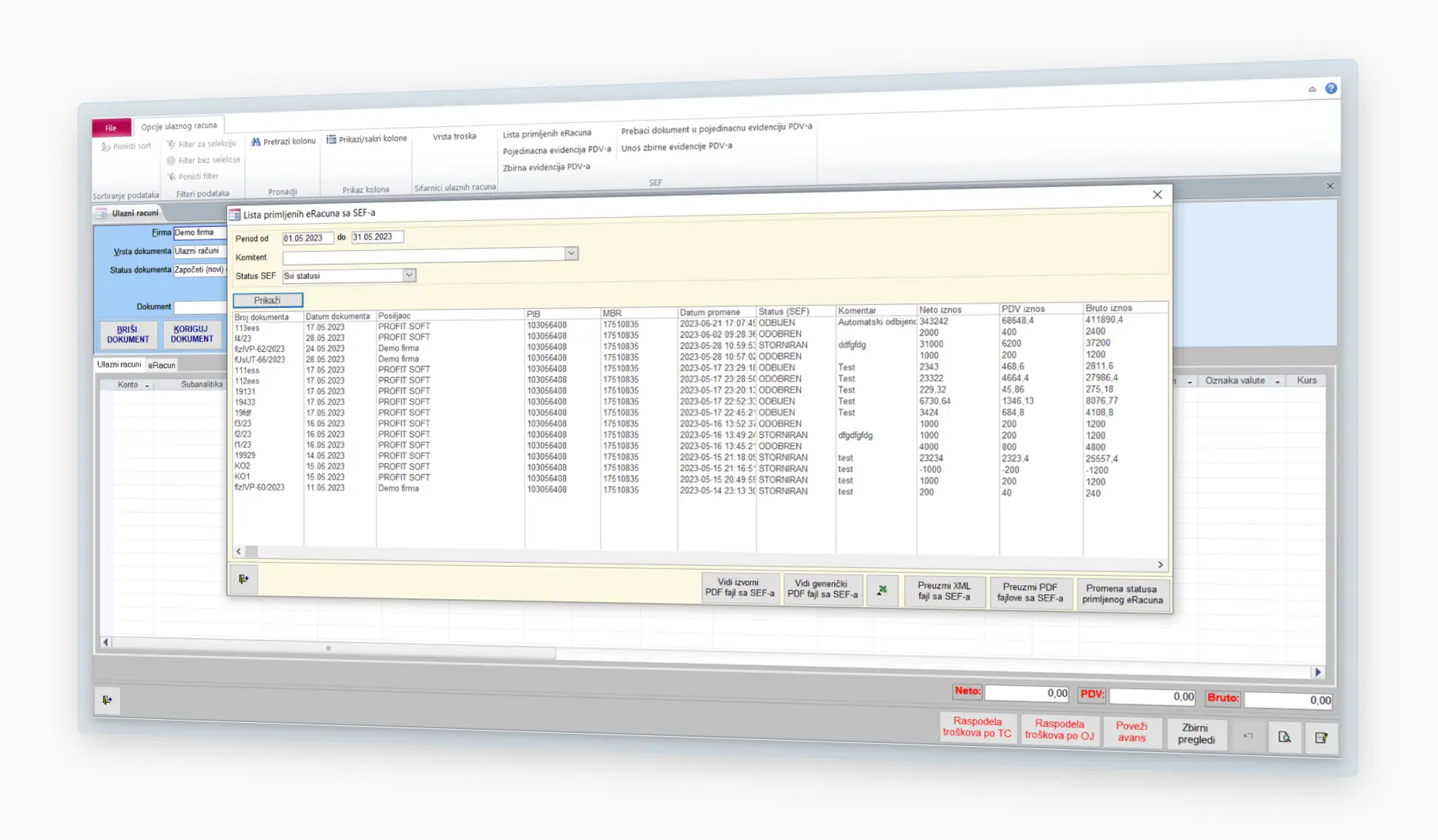This screenshot has height=840, width=1438.
Task: Click the Period od date field
Action: pyautogui.click(x=307, y=238)
